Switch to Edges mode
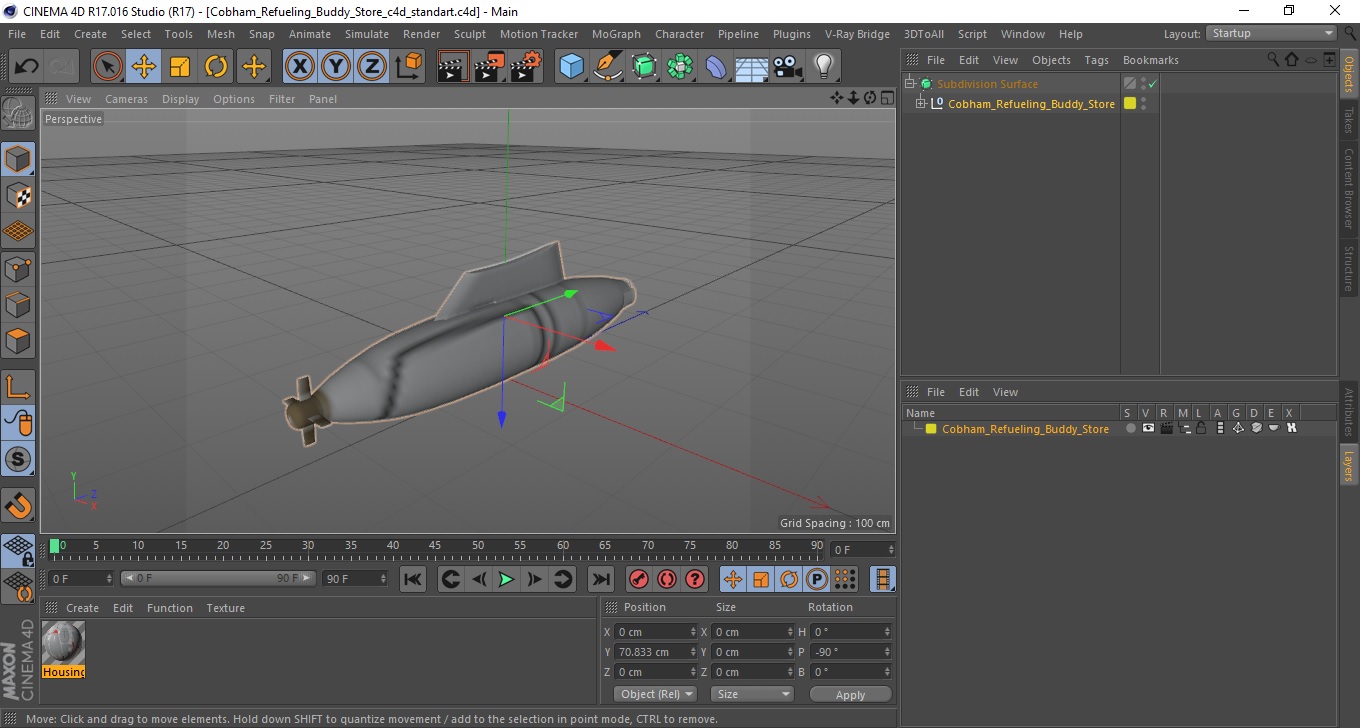1360x728 pixels. pyautogui.click(x=18, y=304)
